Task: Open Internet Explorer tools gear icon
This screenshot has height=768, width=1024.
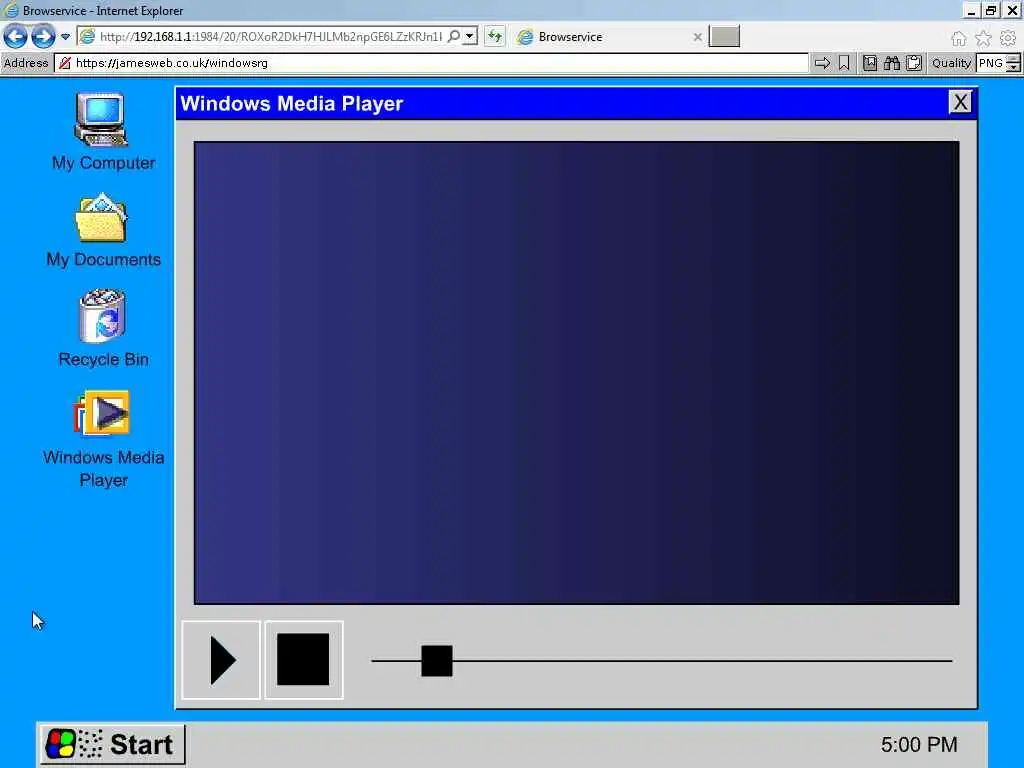Action: pos(1008,39)
